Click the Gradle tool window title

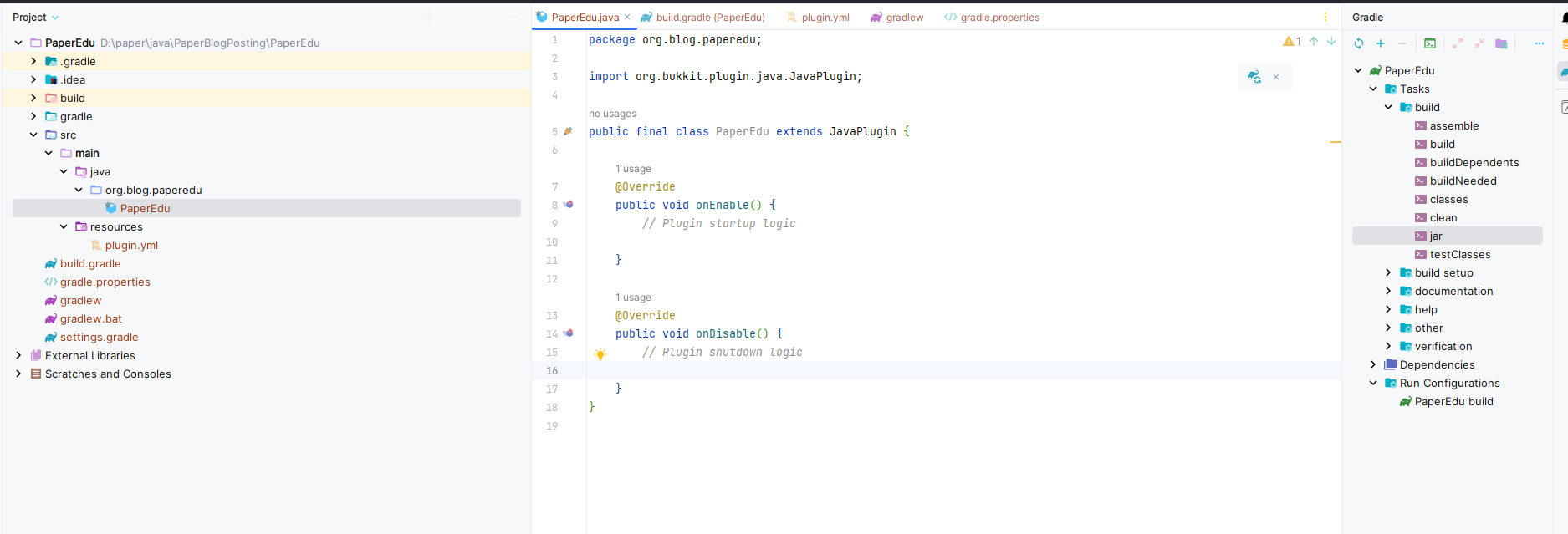pos(1368,17)
